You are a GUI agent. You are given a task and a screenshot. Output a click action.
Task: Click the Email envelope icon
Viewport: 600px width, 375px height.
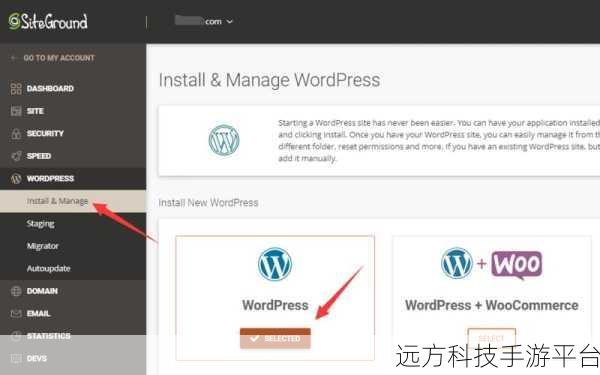(x=16, y=314)
